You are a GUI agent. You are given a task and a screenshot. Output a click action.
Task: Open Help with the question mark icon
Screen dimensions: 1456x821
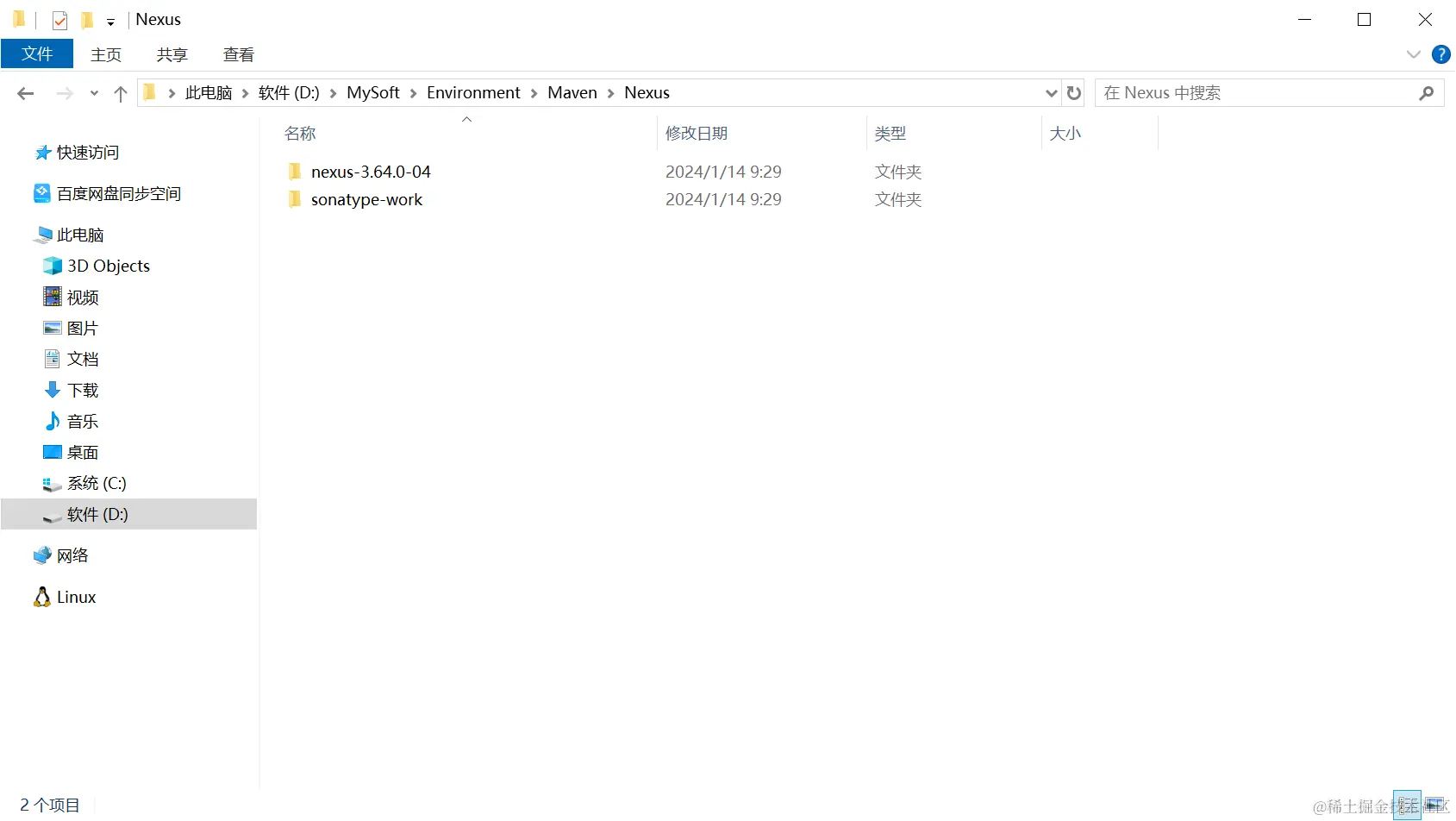[1440, 54]
